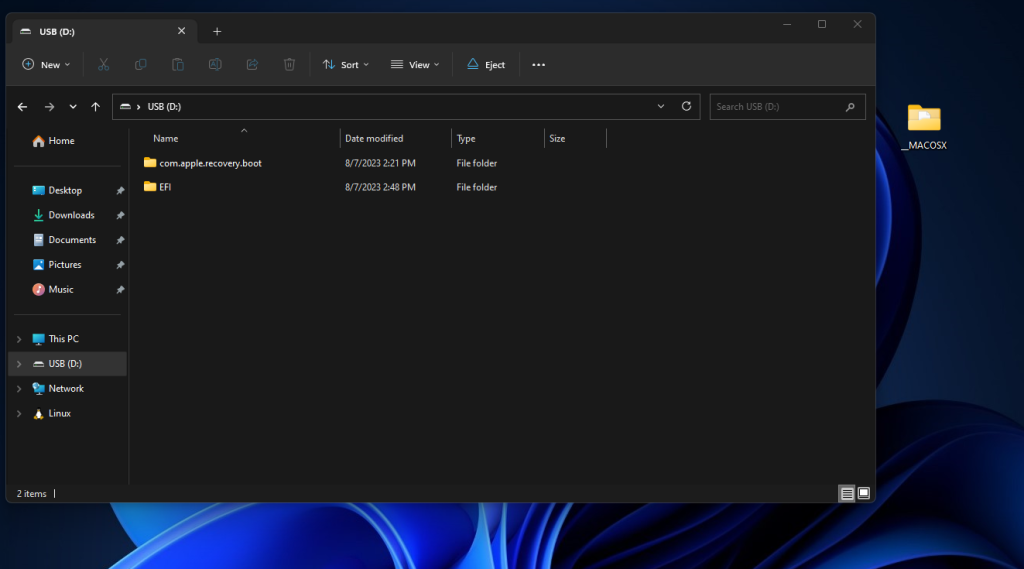
Task: Select the com.apple.recovery.boot folder
Action: click(x=210, y=163)
